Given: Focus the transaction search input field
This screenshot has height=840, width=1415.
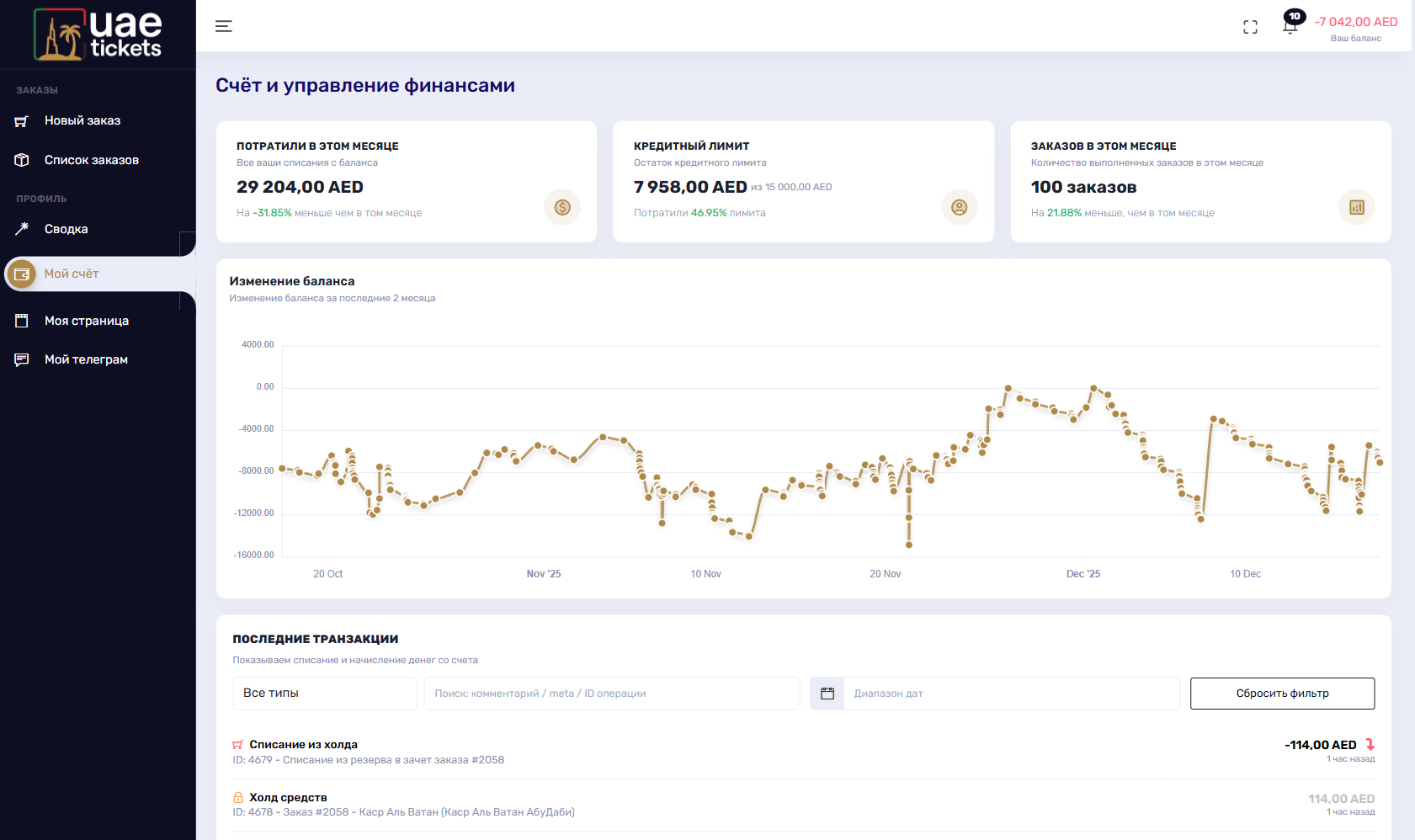Looking at the screenshot, I should [x=611, y=694].
